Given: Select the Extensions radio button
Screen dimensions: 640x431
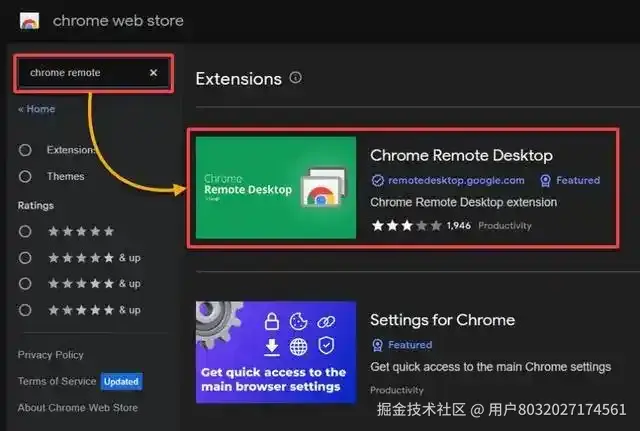Looking at the screenshot, I should click(x=25, y=150).
